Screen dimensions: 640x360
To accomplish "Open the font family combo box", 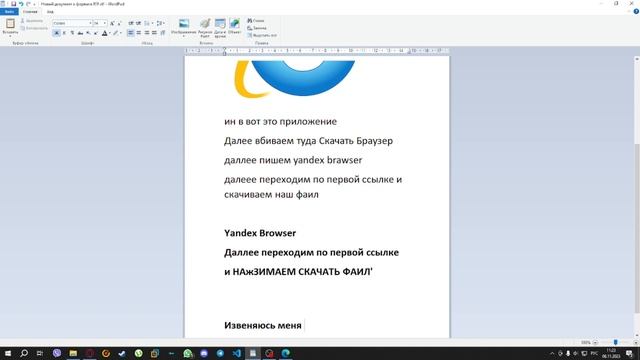I will point(72,23).
